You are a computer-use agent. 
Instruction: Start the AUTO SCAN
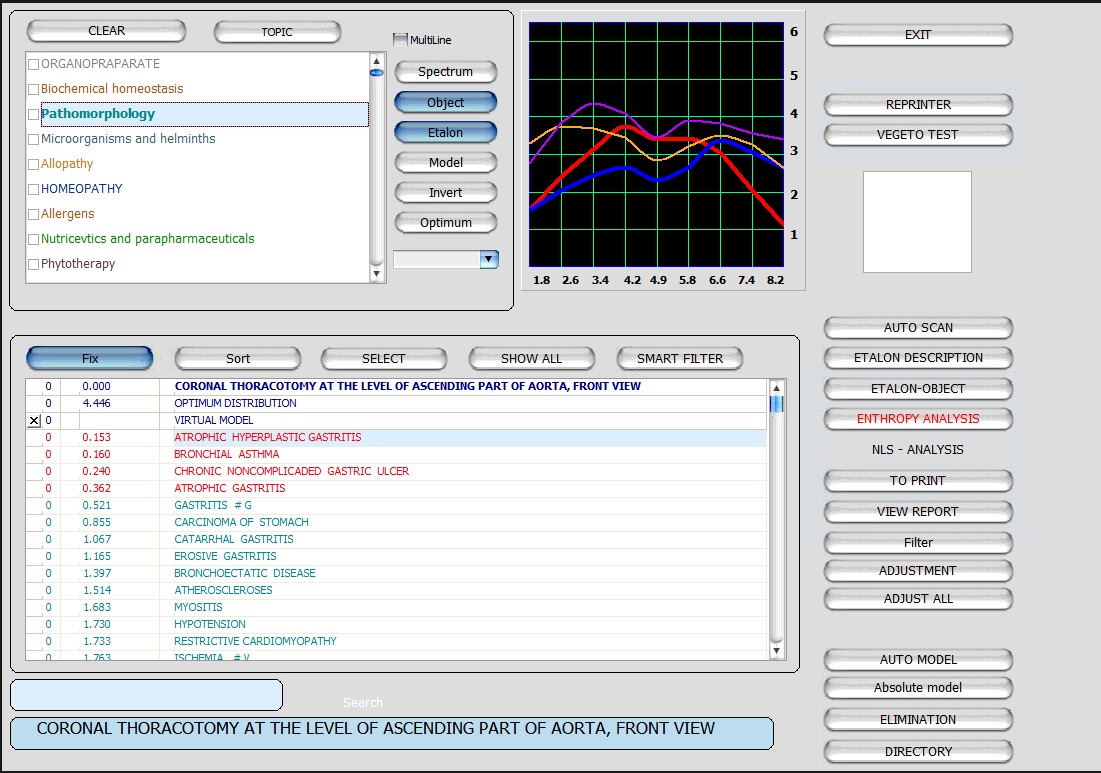(917, 328)
